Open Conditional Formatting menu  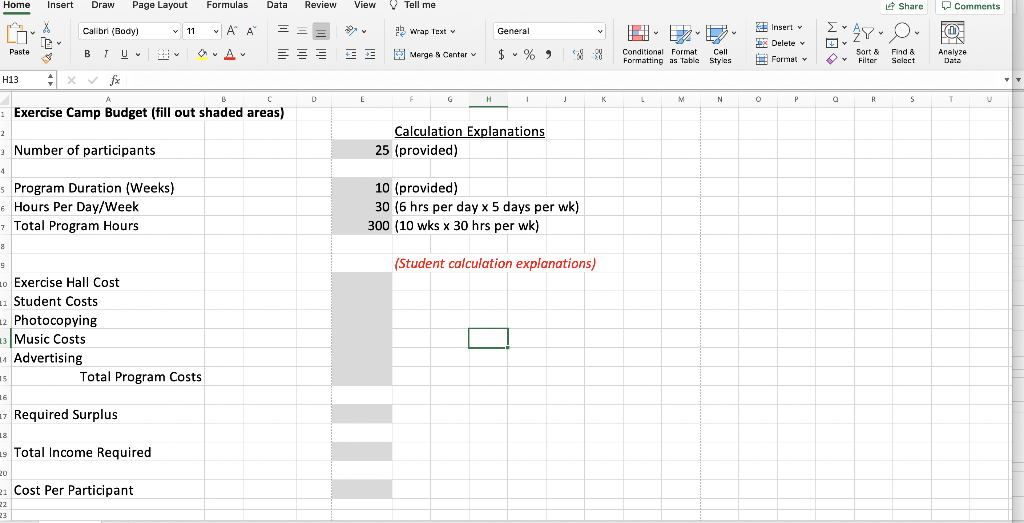(643, 44)
